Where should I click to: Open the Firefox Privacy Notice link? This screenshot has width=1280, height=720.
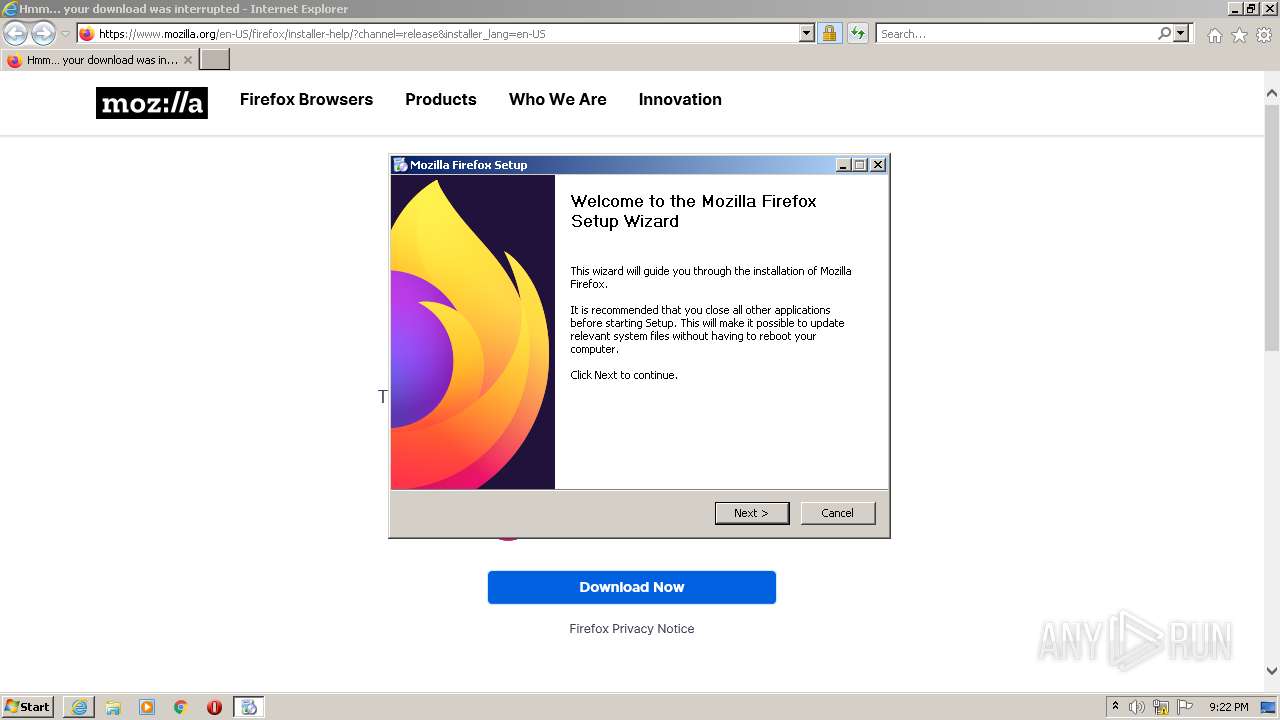click(x=632, y=629)
